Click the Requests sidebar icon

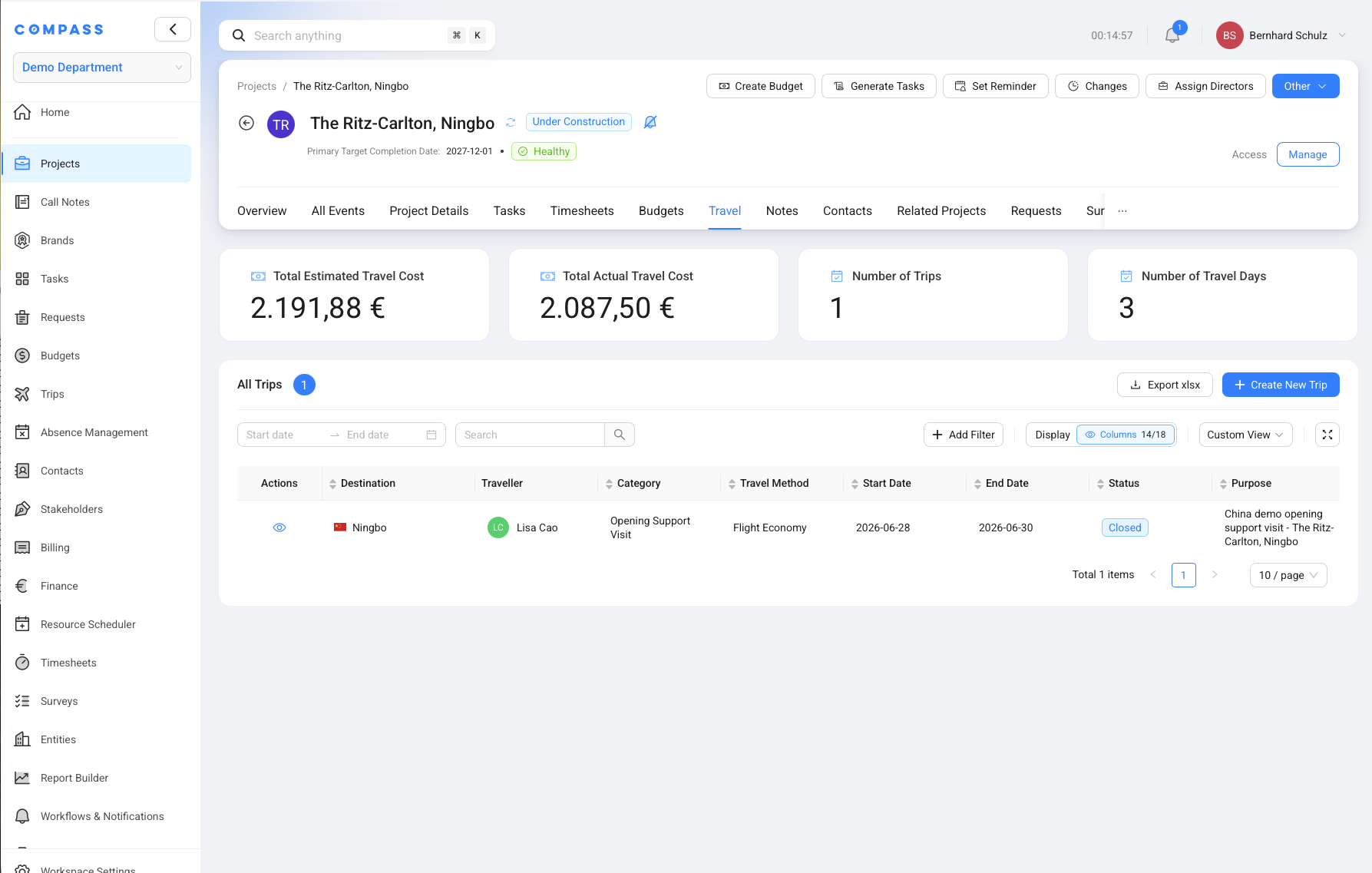(x=22, y=317)
